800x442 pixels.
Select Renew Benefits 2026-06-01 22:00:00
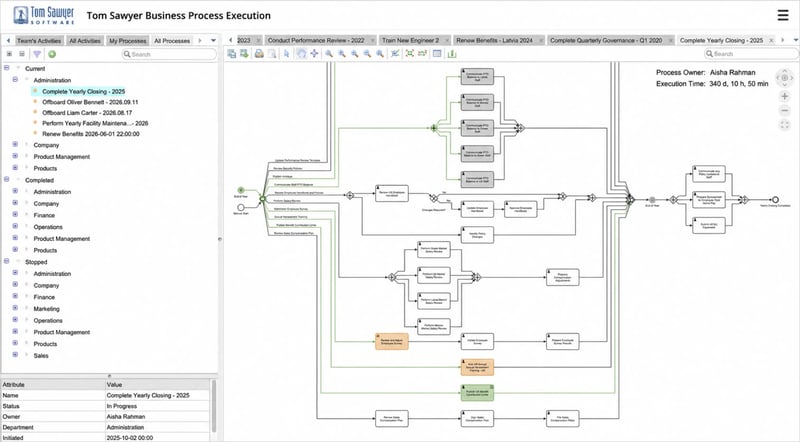coord(91,134)
